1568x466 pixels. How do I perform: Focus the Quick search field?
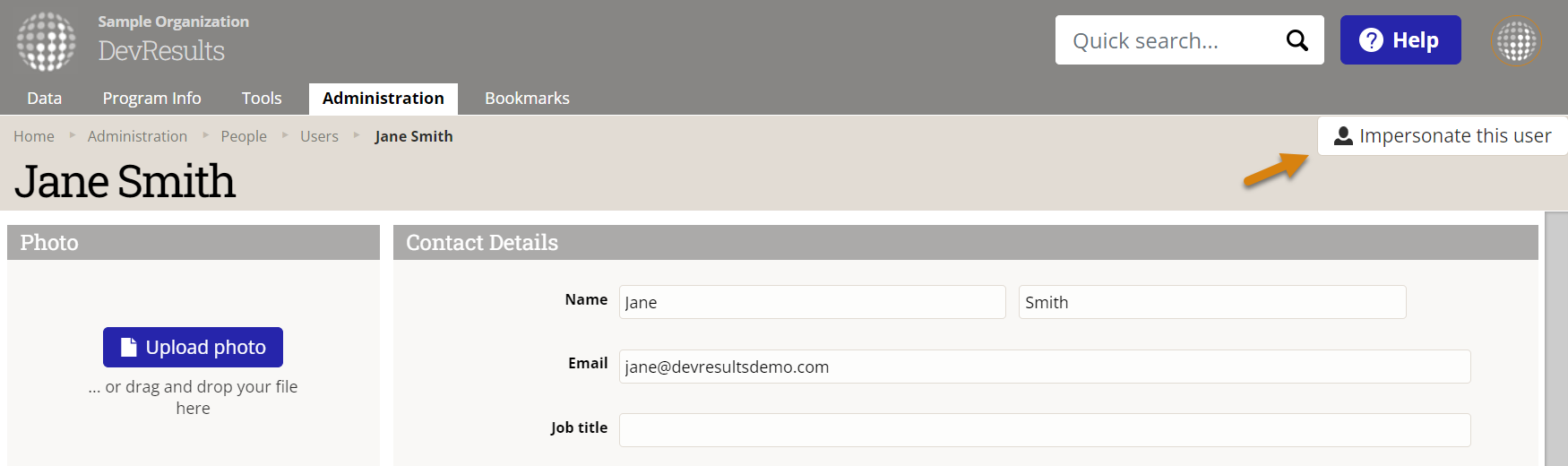1165,41
